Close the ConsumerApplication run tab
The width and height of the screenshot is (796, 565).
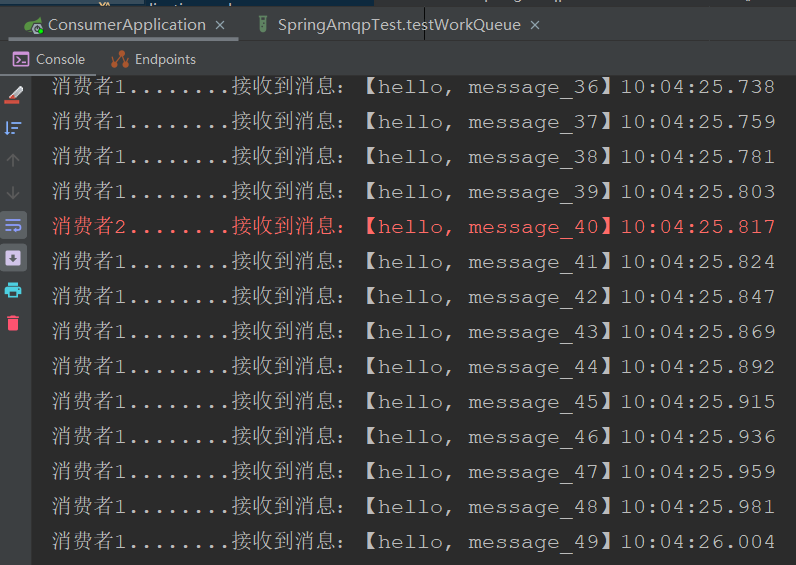[220, 25]
